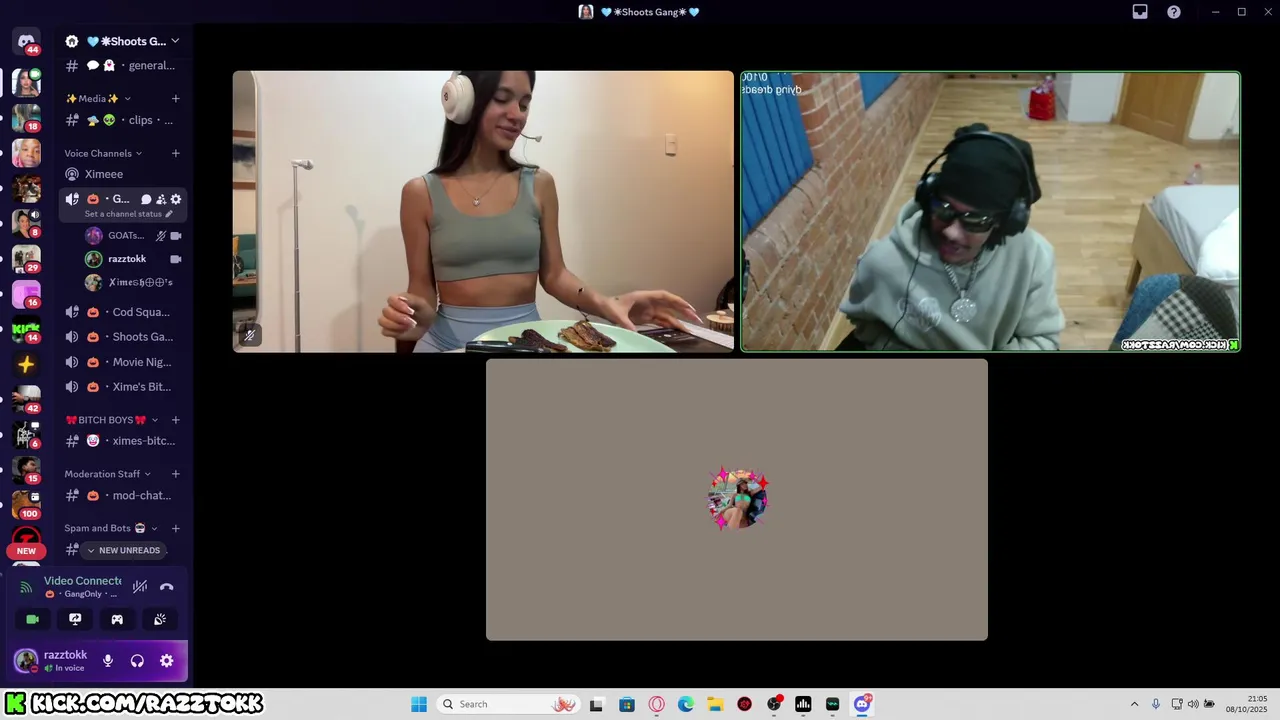This screenshot has width=1280, height=720.
Task: Open the soundboard icon
Action: pyautogui.click(x=159, y=619)
